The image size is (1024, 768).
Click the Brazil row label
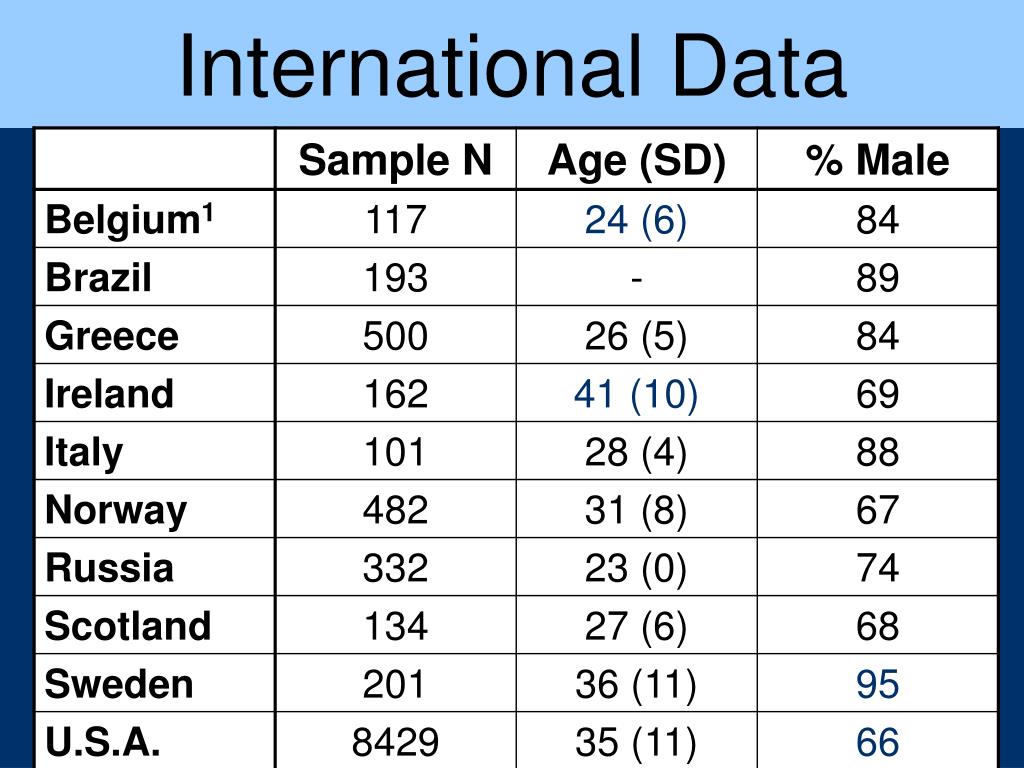tap(98, 277)
